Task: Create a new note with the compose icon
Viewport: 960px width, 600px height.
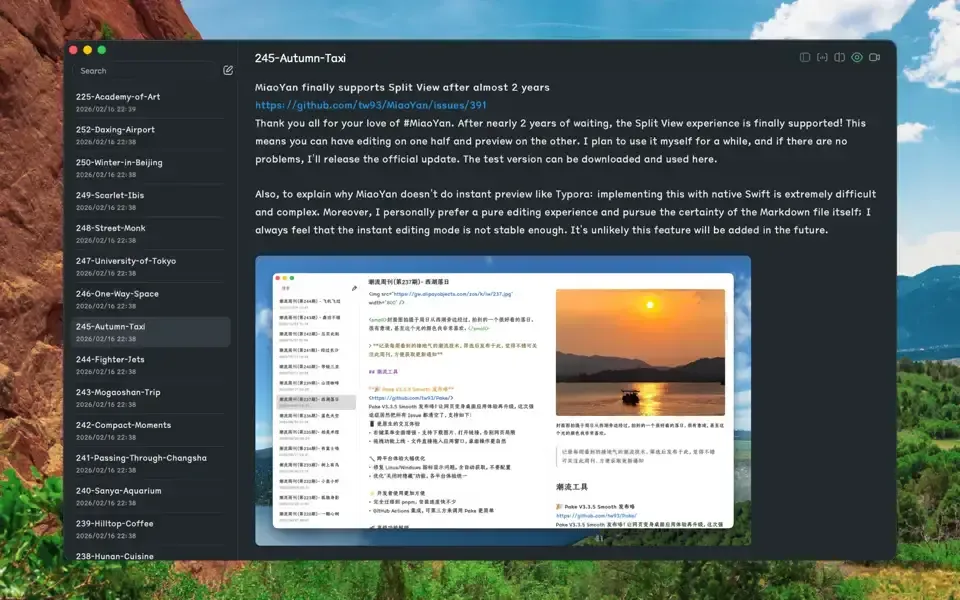Action: coord(228,70)
